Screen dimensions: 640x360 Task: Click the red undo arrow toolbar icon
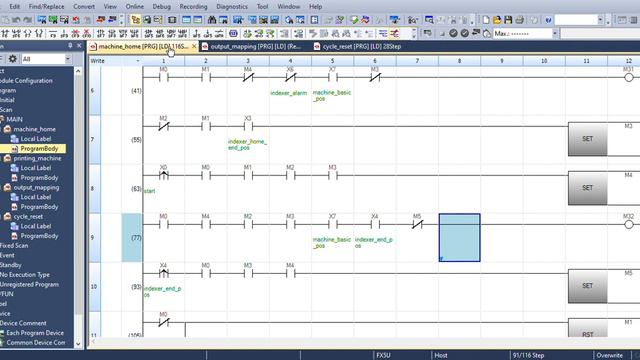pos(76,20)
